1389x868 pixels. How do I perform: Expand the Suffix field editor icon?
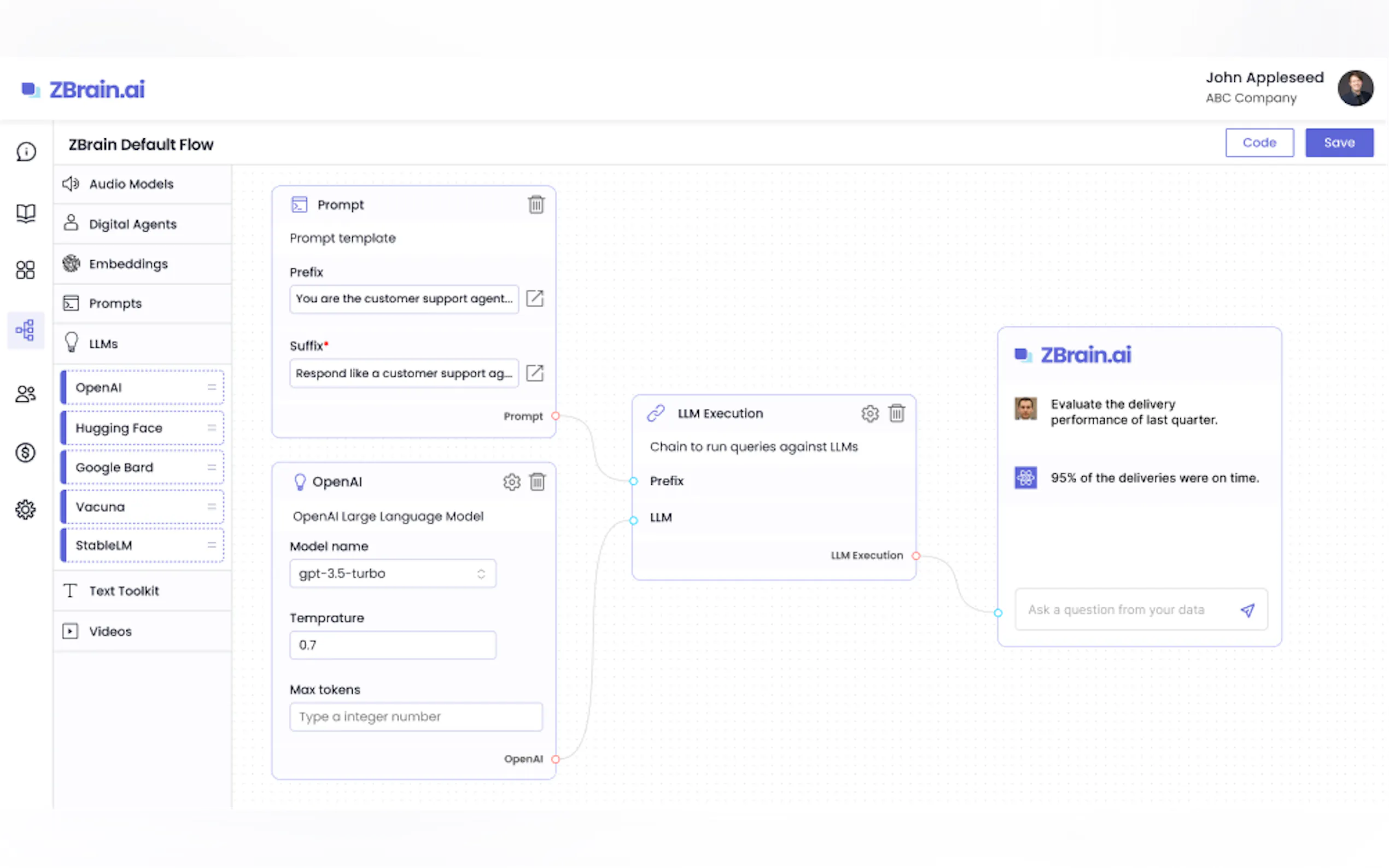click(535, 373)
